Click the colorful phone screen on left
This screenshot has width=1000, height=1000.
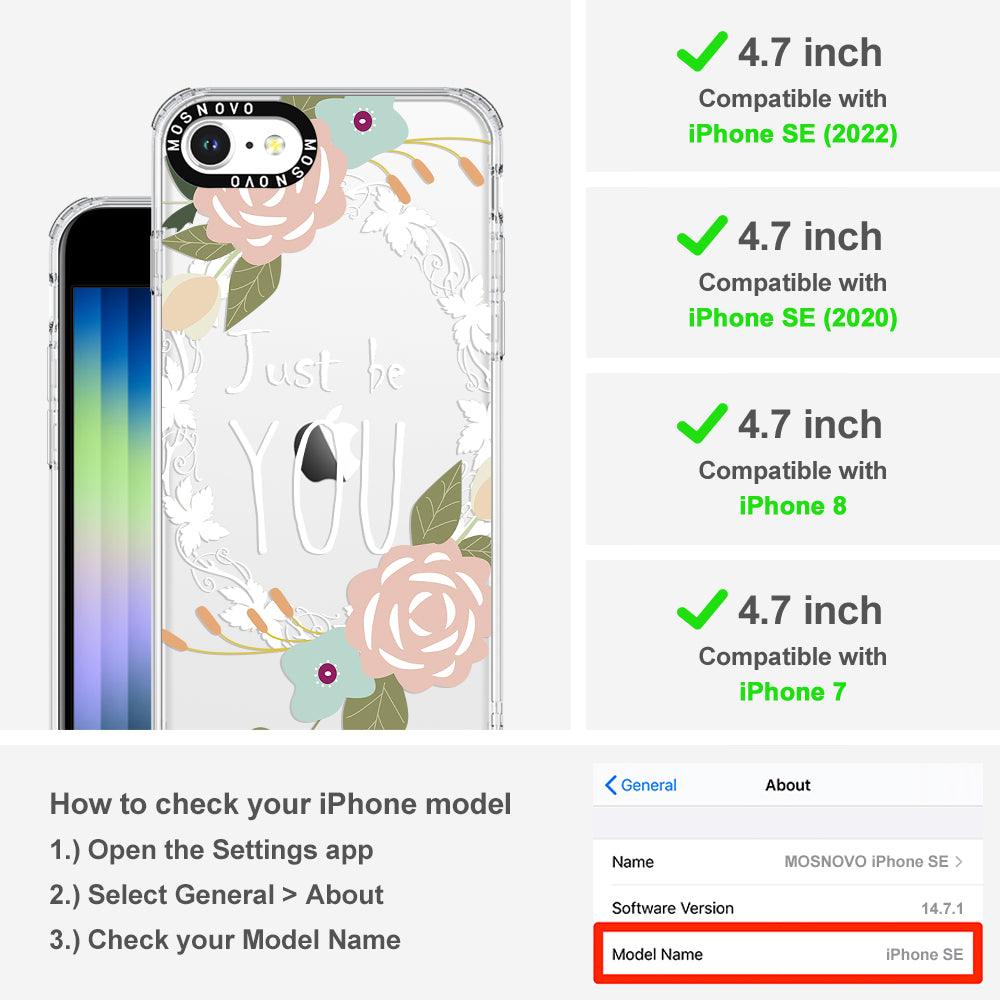coord(112,507)
